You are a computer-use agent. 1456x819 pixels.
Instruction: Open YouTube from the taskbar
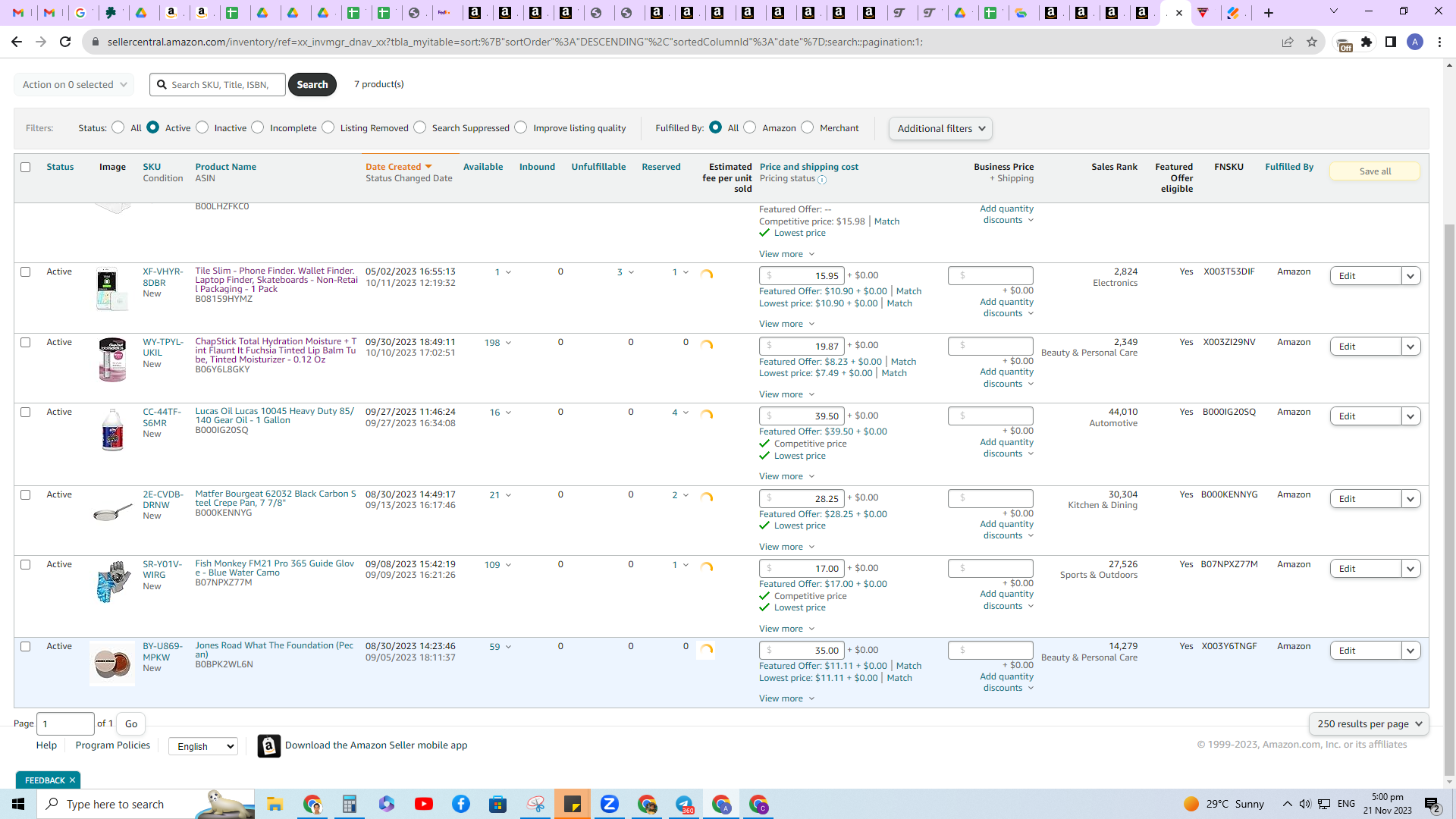point(424,804)
